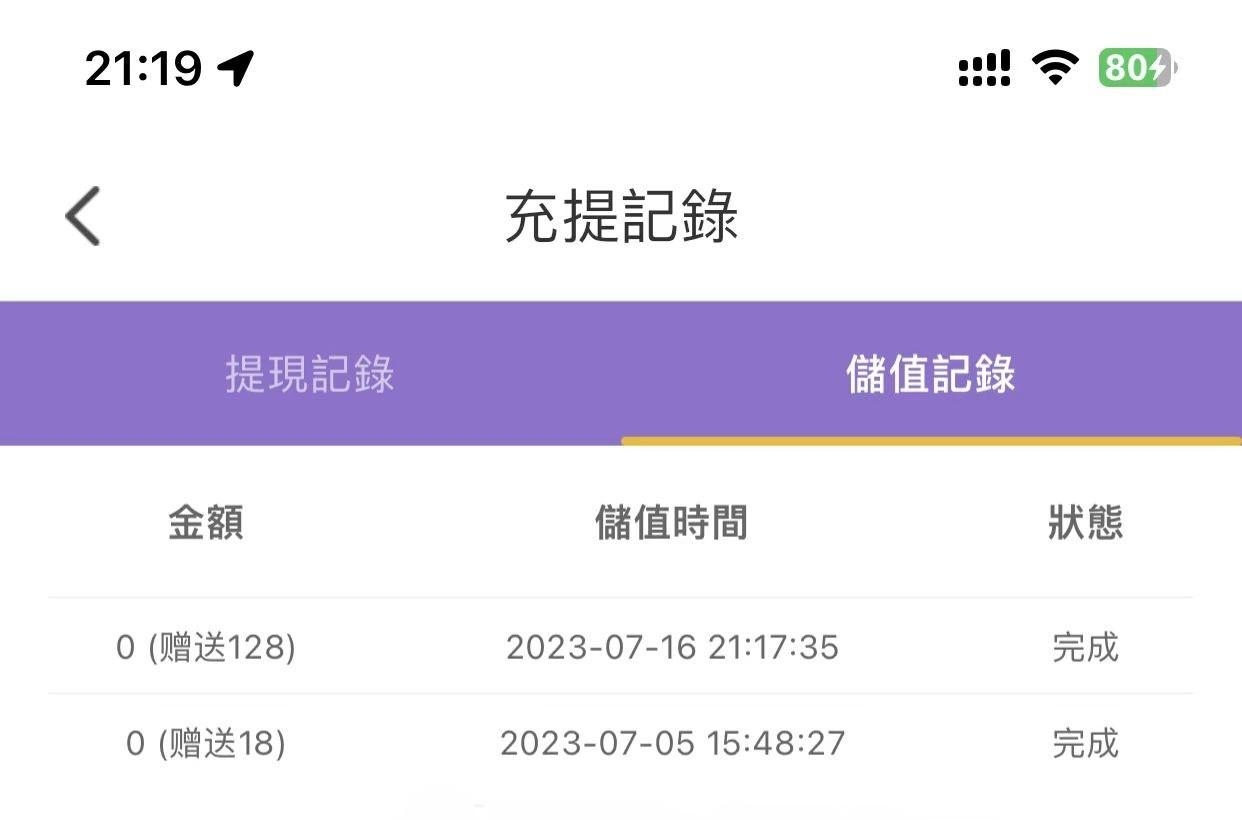Tap the yellow underline of the active tab
The image size is (1242, 820).
click(931, 441)
